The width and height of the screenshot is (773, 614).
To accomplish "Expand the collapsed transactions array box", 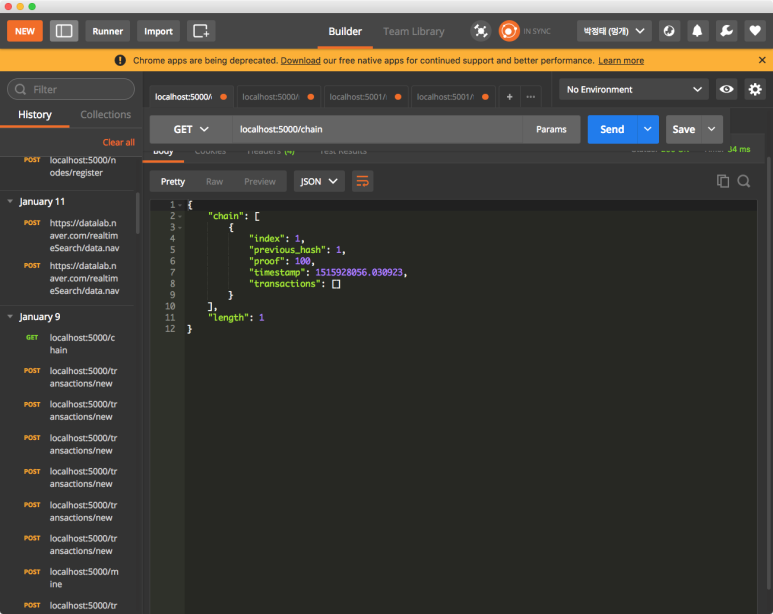I will (336, 284).
